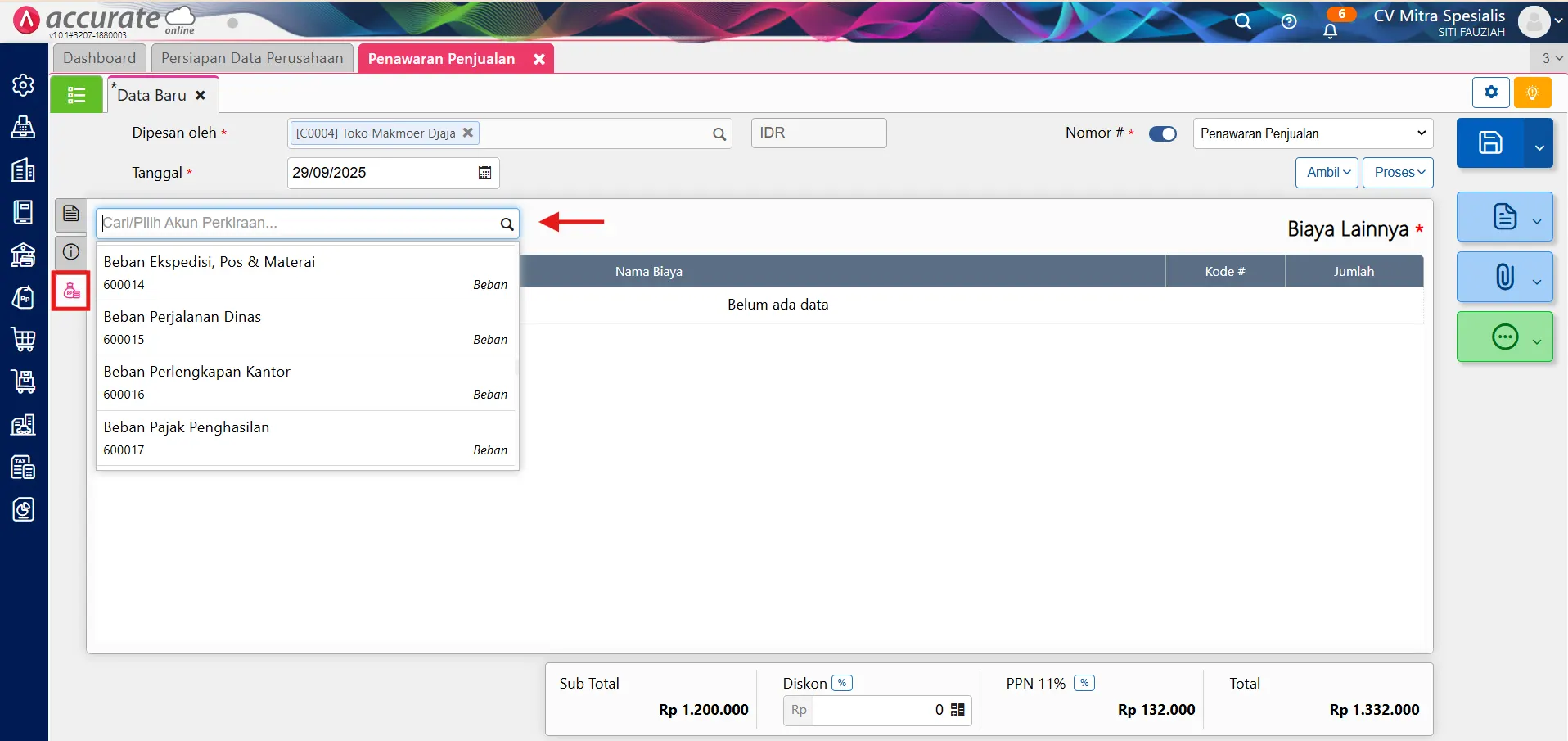Toggle the Nomor # automatic numbering switch

coord(1162,133)
